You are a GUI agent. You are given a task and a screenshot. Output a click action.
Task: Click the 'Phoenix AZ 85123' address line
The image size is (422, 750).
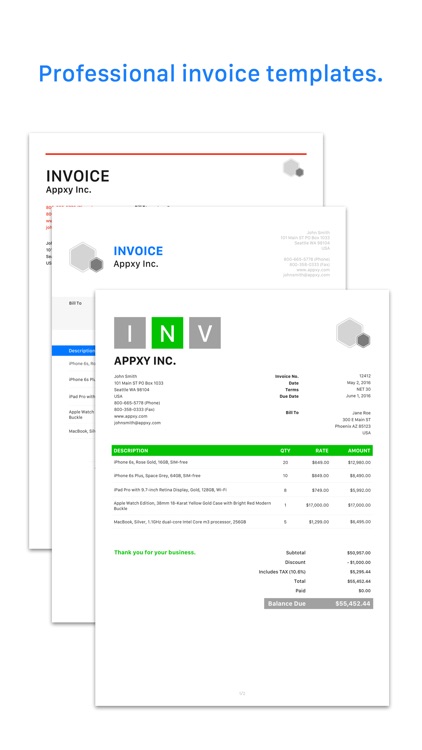coord(353,426)
